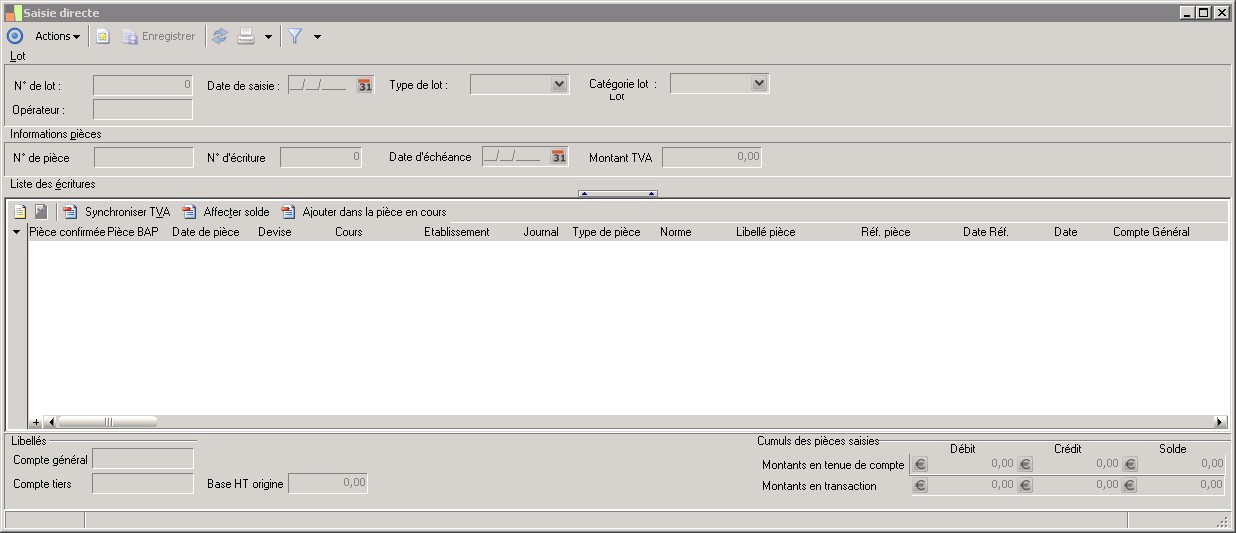Click the Type de pièce column header
Screen dimensions: 1236x533
coord(606,232)
